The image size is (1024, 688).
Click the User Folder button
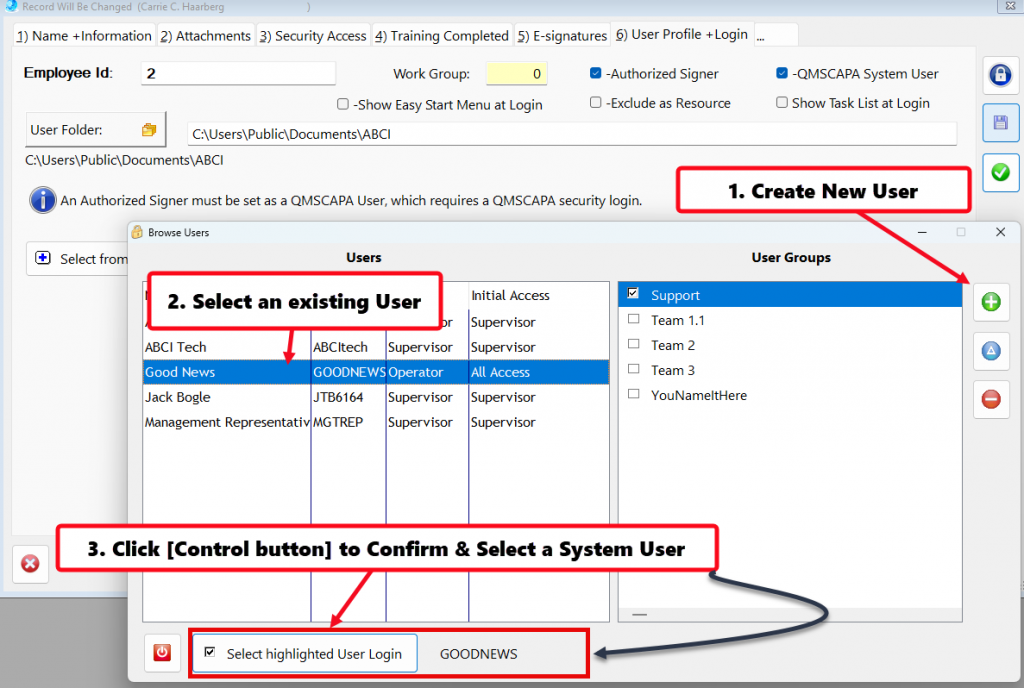[x=95, y=130]
